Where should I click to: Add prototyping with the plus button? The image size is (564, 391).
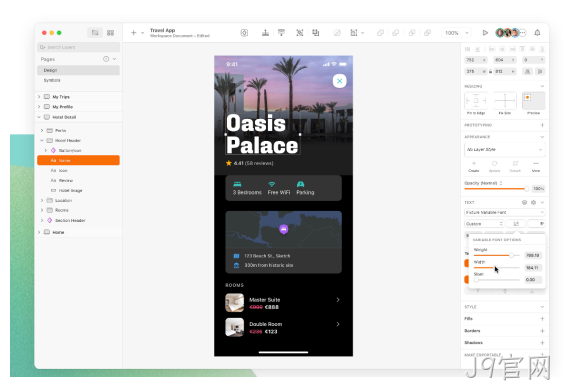pyautogui.click(x=542, y=125)
